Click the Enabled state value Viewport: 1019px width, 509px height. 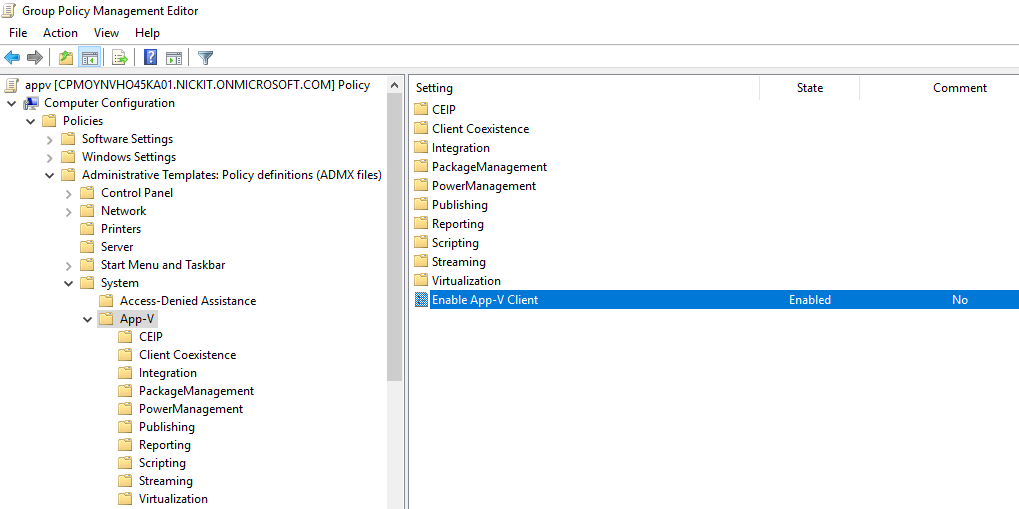pyautogui.click(x=810, y=300)
